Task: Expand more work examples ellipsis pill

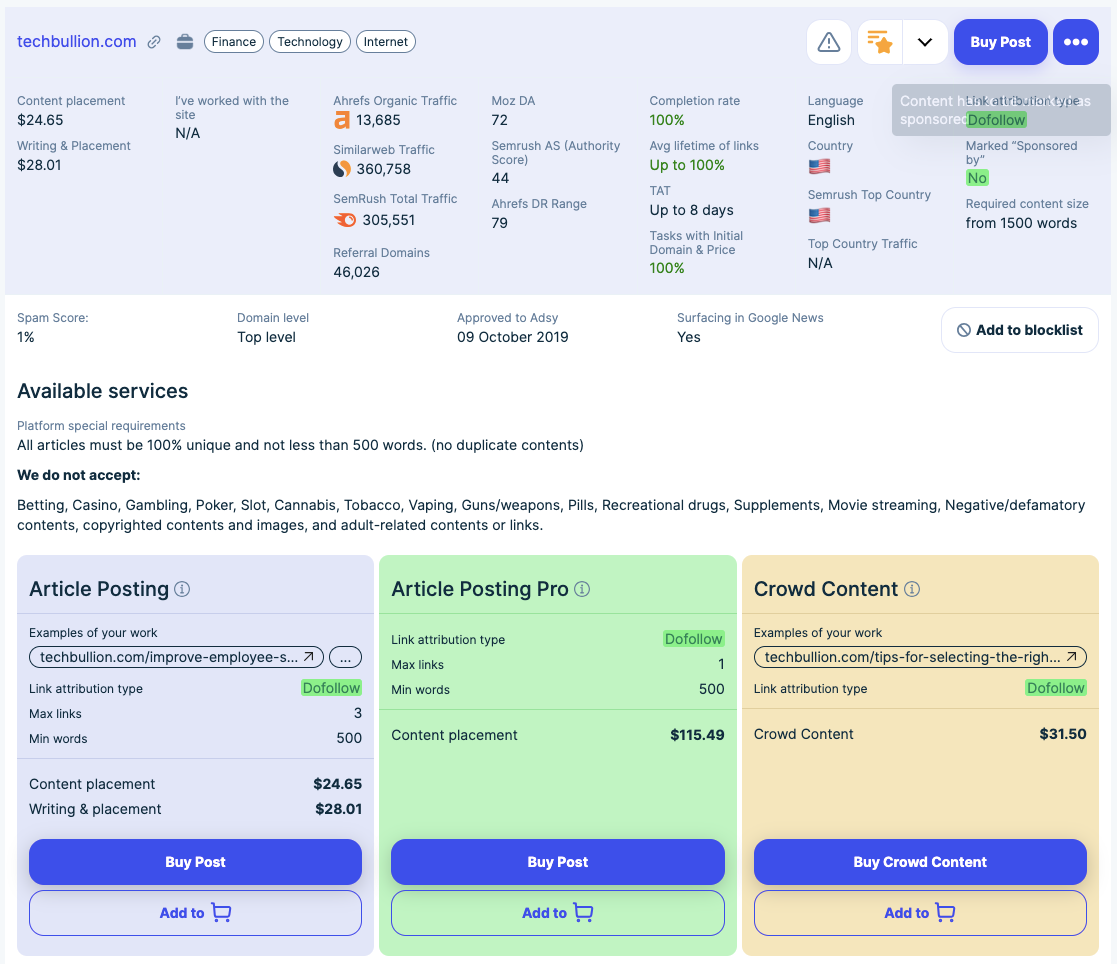Action: (345, 657)
